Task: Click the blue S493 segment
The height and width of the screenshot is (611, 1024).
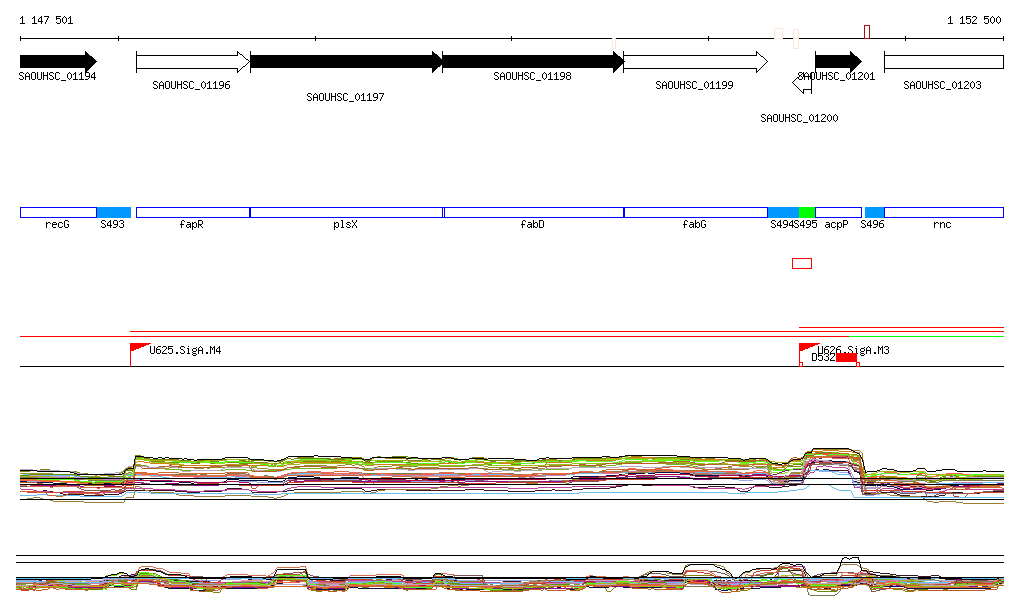Action: pyautogui.click(x=113, y=212)
